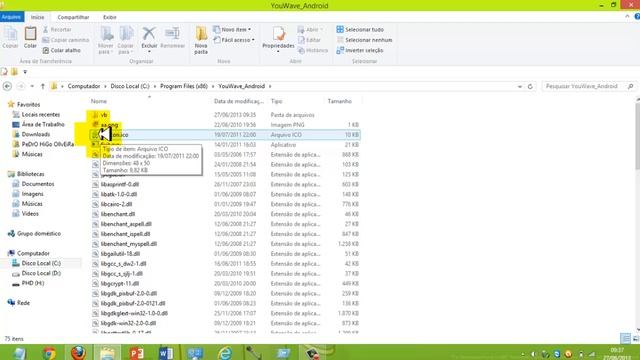This screenshot has height=360, width=640.
Task: Click Disco Local (C:) in breadcrumb
Action: tap(130, 86)
